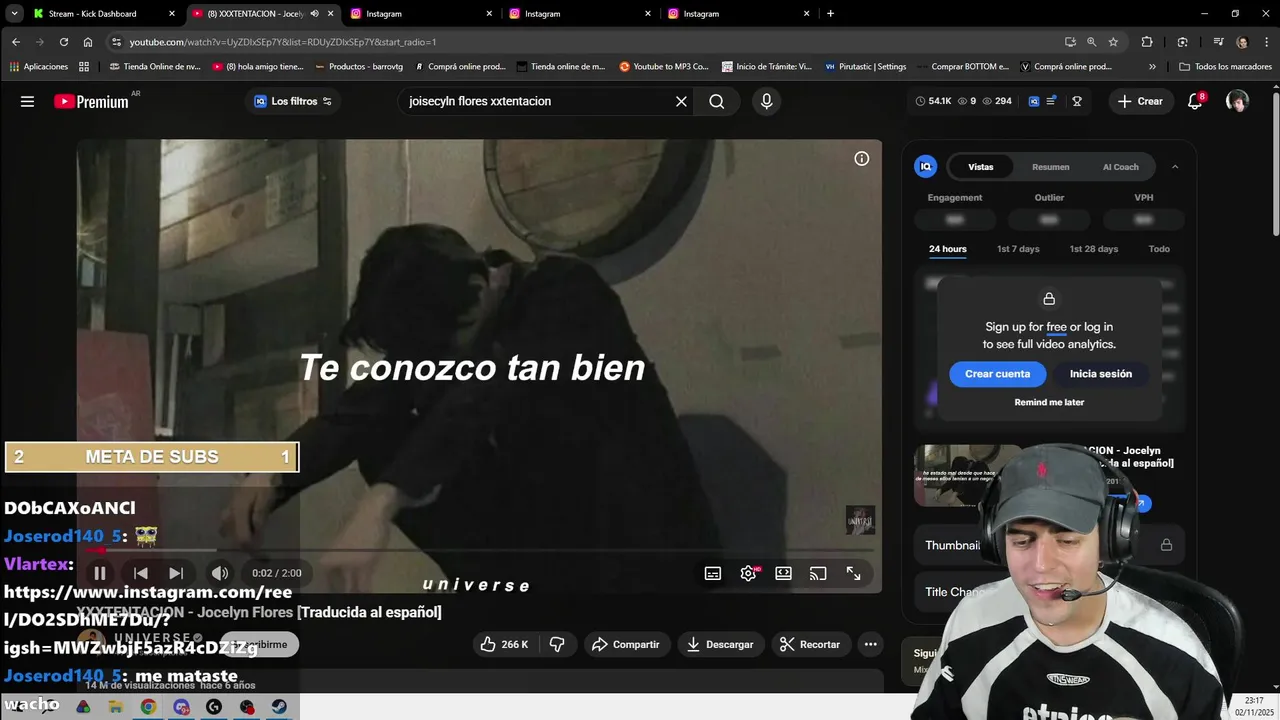Screen dimensions: 1280x720
Task: Click the 54.1K stats indicator
Action: coord(933,101)
